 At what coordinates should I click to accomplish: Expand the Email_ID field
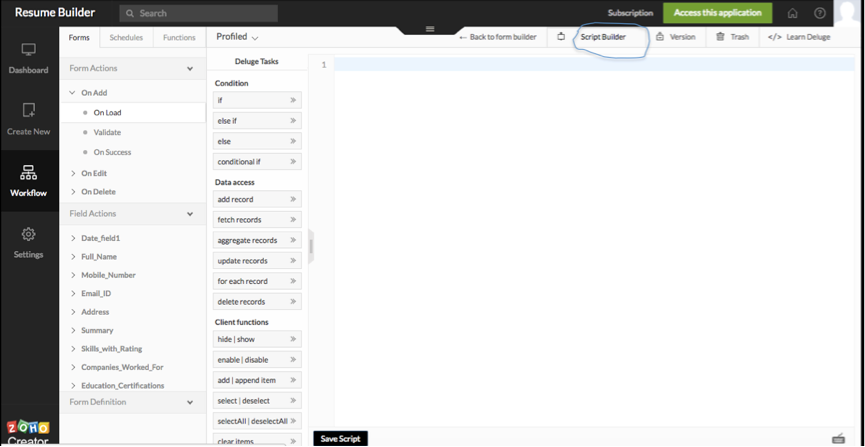(x=73, y=294)
